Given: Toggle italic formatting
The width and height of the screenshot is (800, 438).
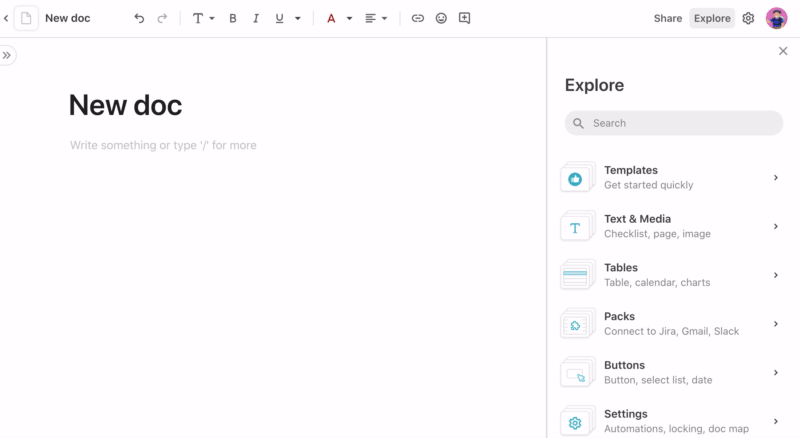Looking at the screenshot, I should [256, 18].
